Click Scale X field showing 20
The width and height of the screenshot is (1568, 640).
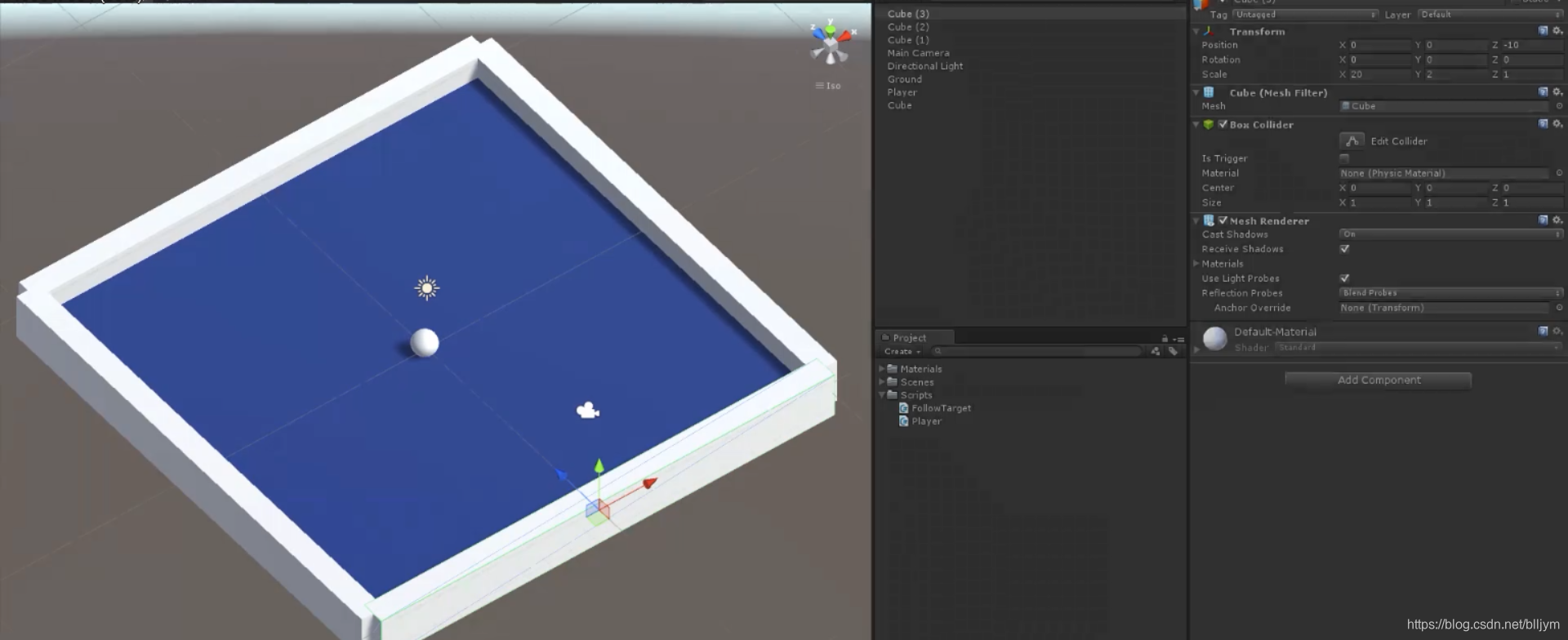[1379, 74]
